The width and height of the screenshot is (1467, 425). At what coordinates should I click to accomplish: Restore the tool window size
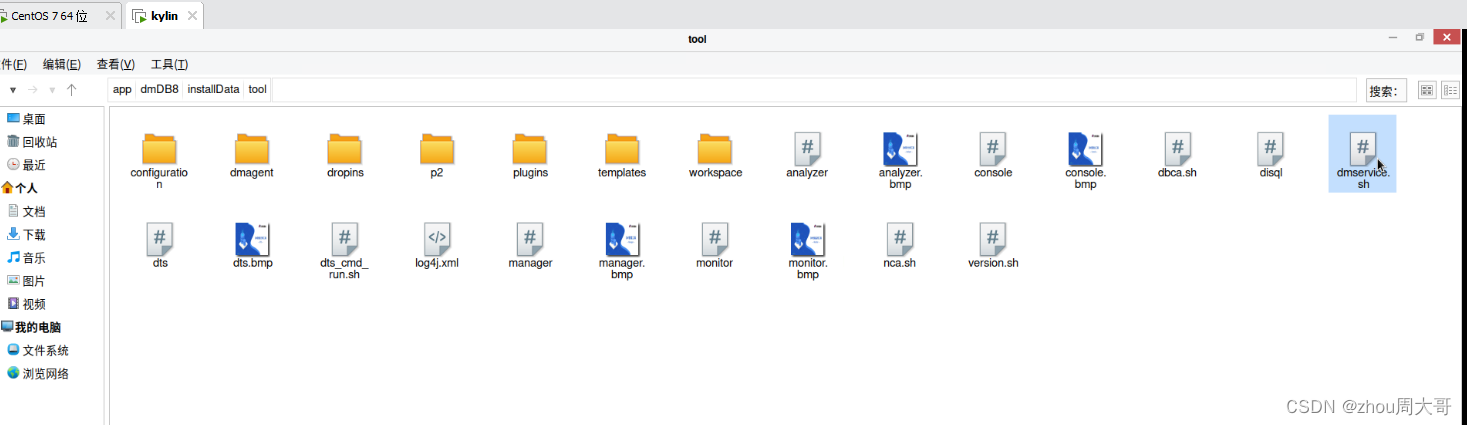[x=1419, y=37]
